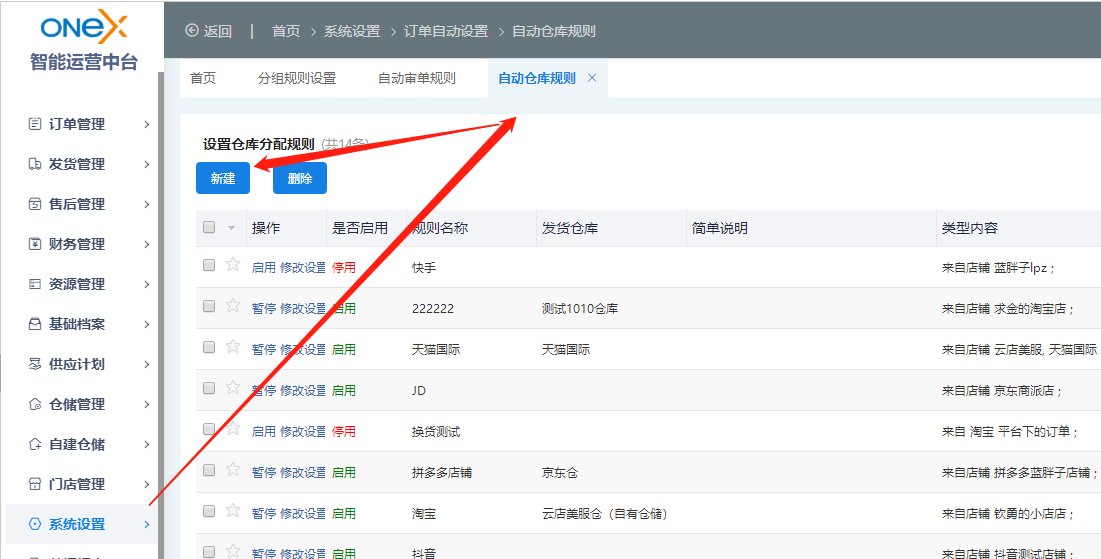
Task: Close the 自动仓库规则 tab
Action: (x=592, y=78)
